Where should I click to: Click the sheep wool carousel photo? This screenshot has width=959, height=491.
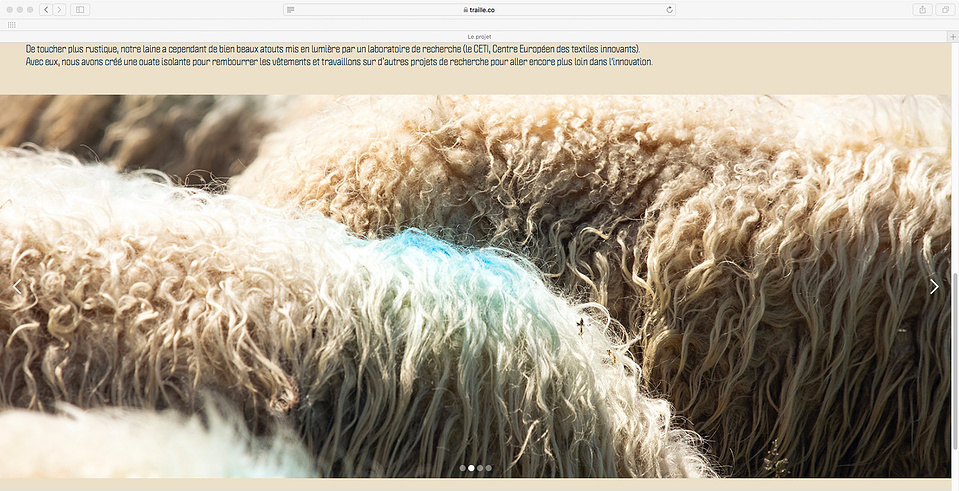pos(475,286)
